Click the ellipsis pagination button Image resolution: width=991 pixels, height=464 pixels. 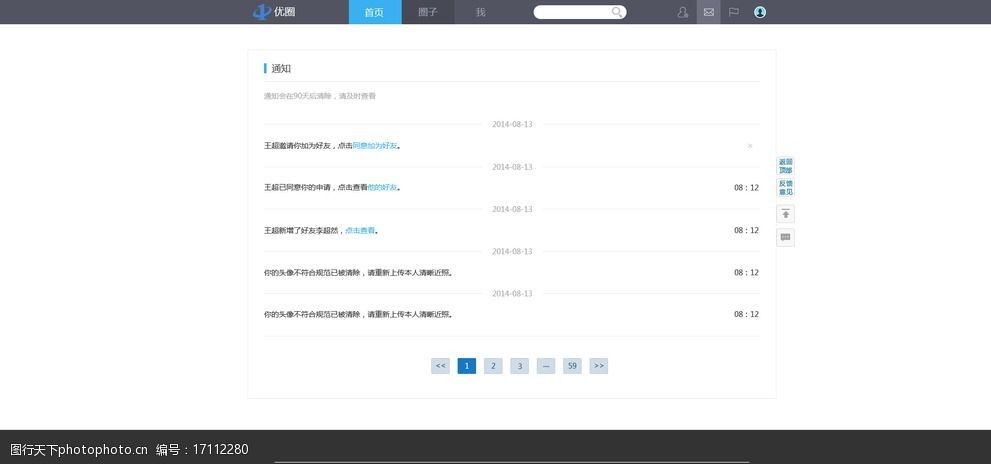point(546,366)
